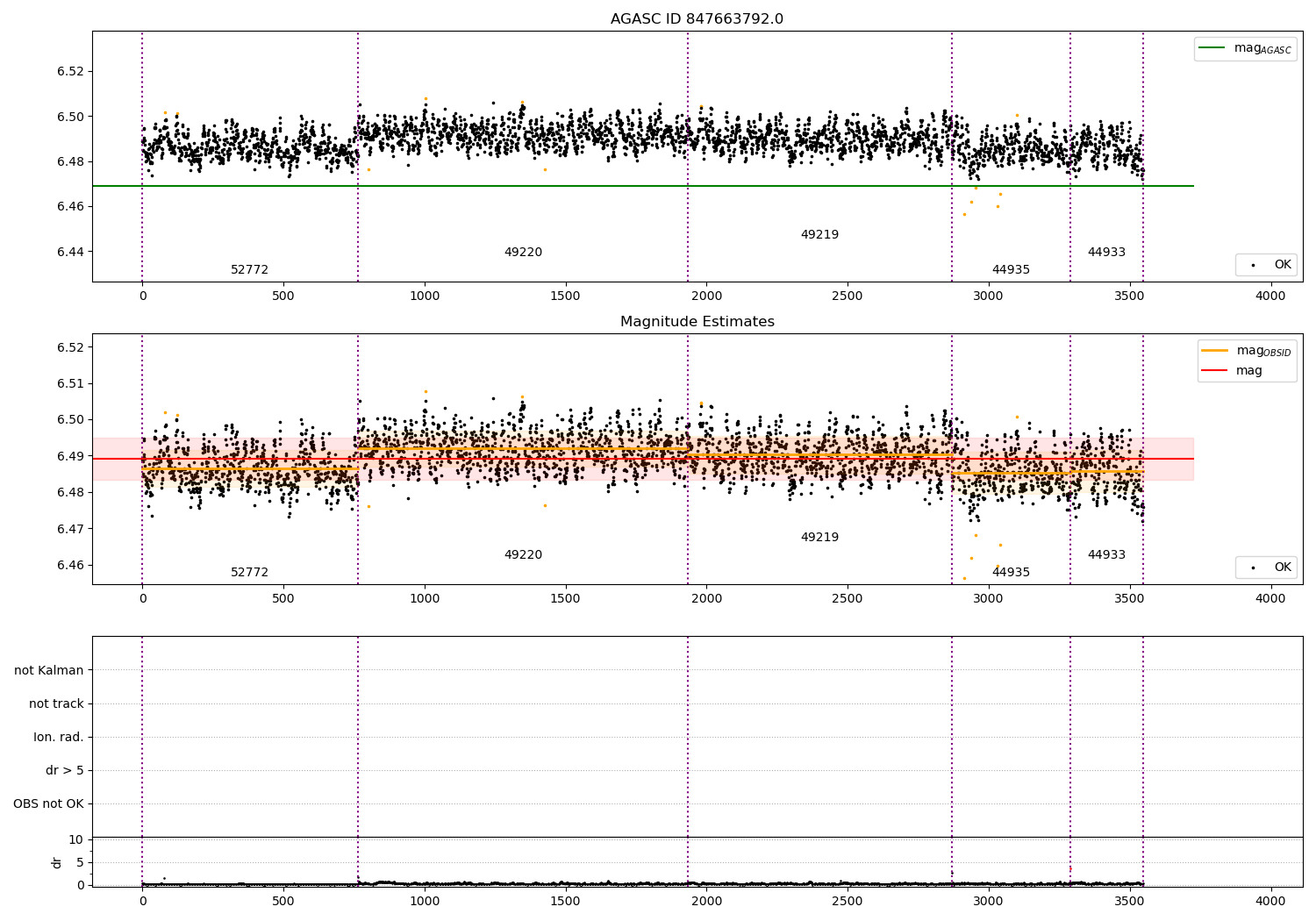Click obsid label 44933 in Magnitude Estimates plot
The width and height of the screenshot is (1316, 921).
1106,555
